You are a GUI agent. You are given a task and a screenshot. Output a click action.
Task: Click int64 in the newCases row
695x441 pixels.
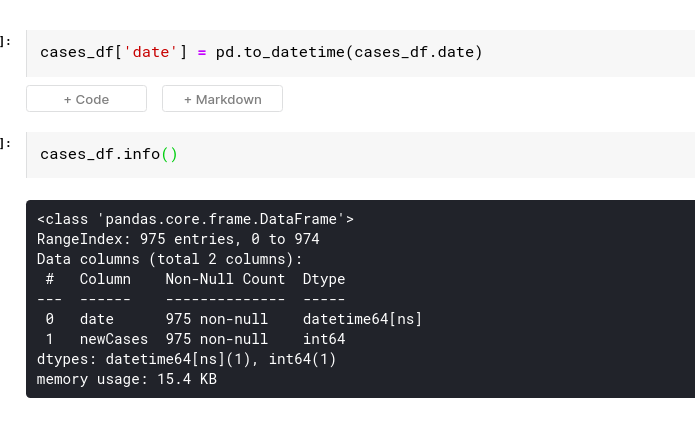pos(324,339)
